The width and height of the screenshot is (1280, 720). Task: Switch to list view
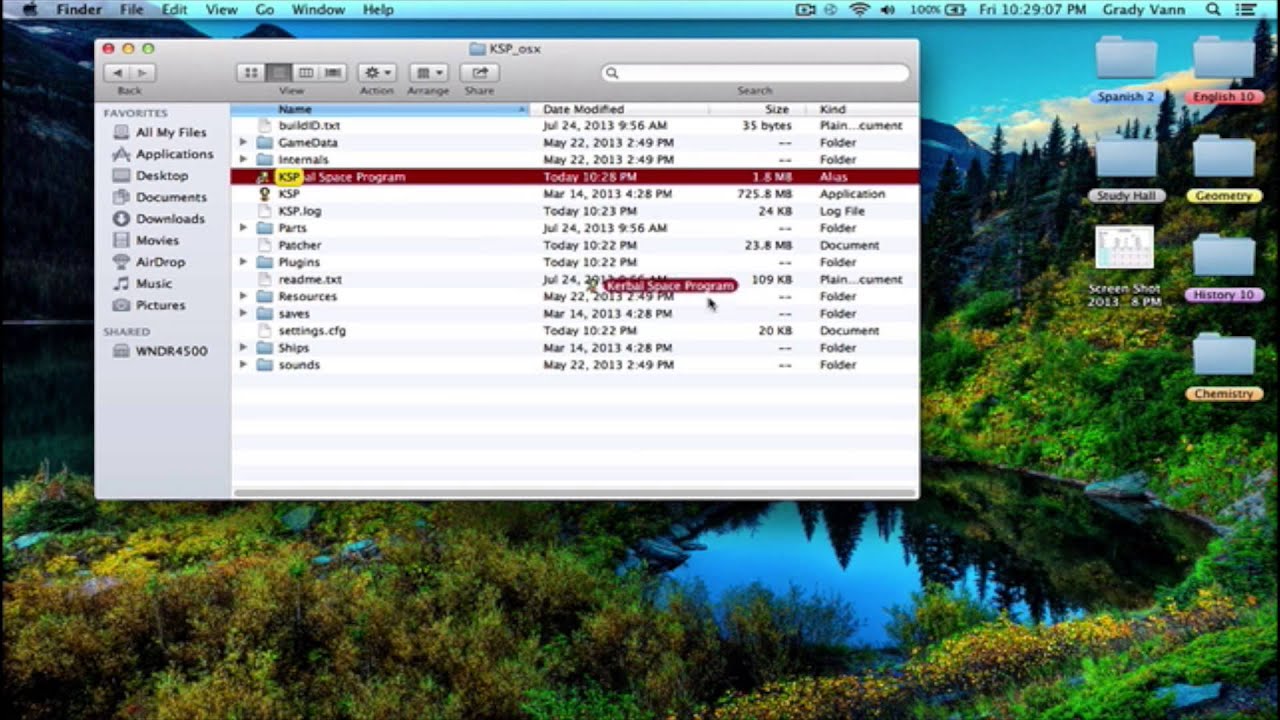click(x=278, y=73)
